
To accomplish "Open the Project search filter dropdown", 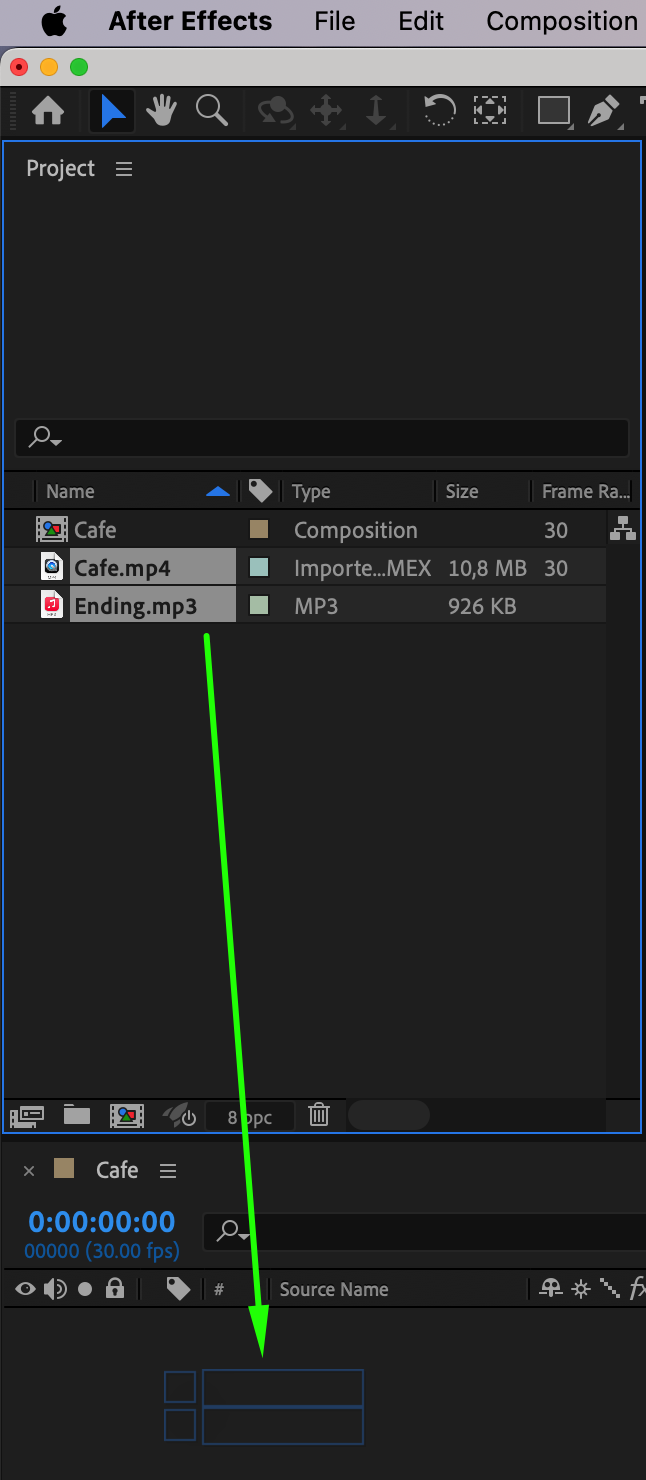I will pos(45,438).
